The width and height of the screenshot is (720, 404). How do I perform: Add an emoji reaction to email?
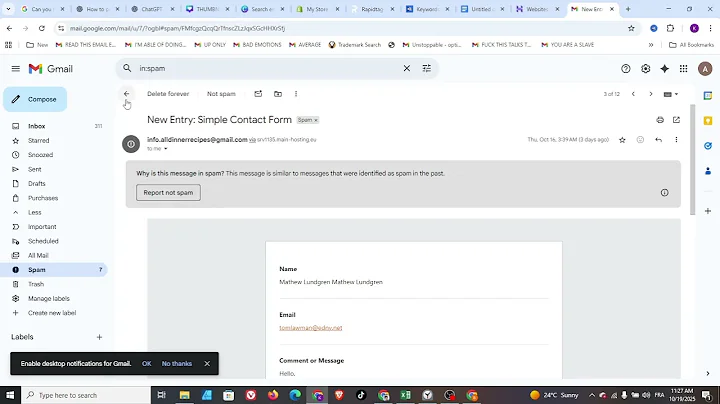coord(640,140)
